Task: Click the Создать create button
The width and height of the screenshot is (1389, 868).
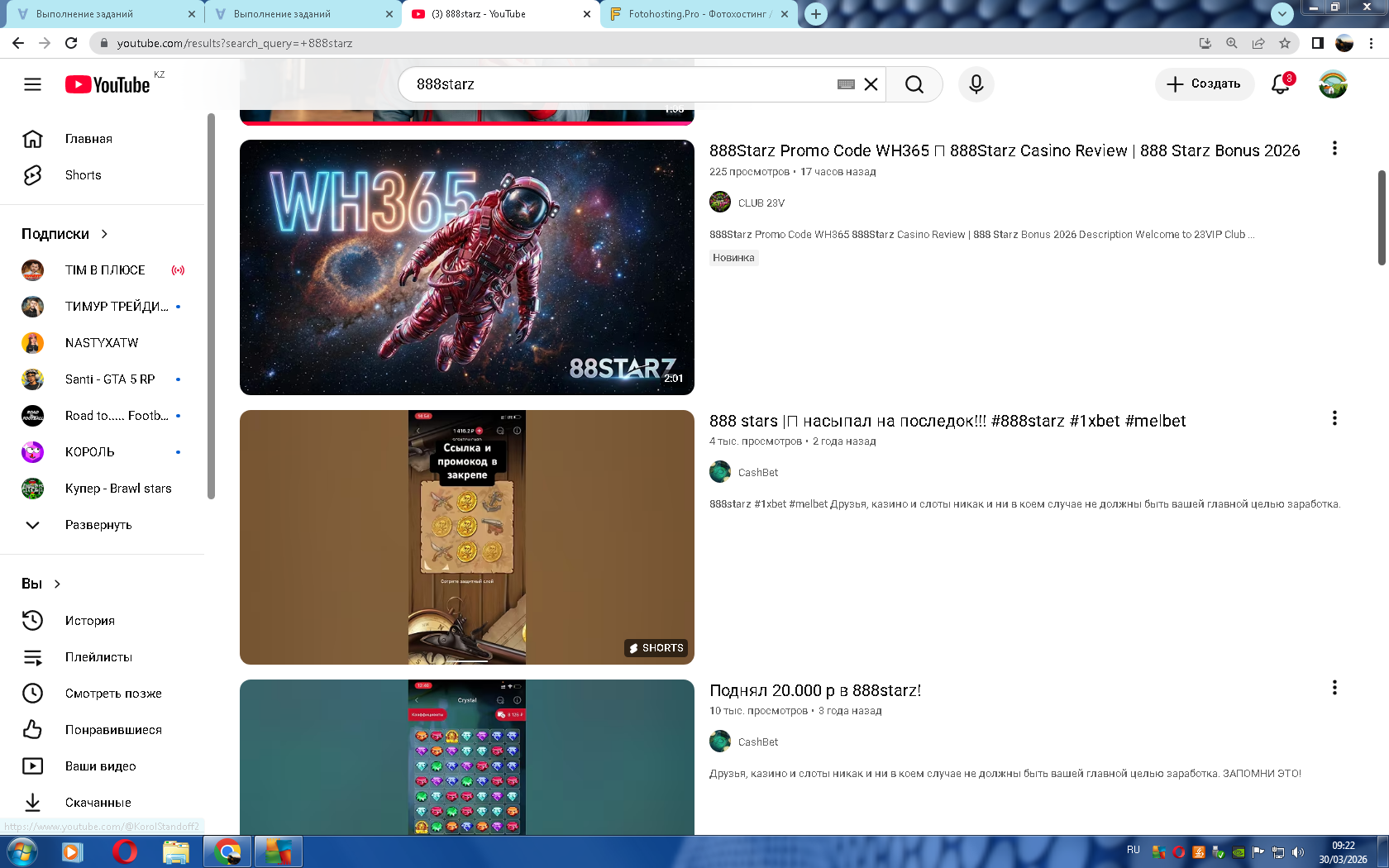Action: (x=1204, y=84)
